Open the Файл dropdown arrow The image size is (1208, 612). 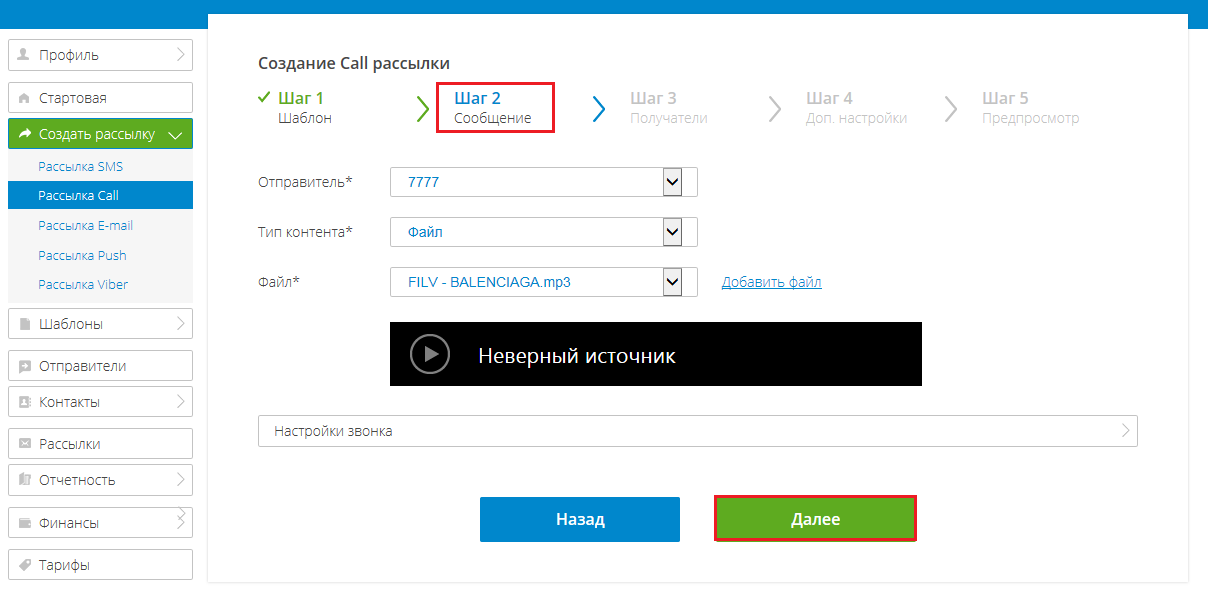click(672, 282)
